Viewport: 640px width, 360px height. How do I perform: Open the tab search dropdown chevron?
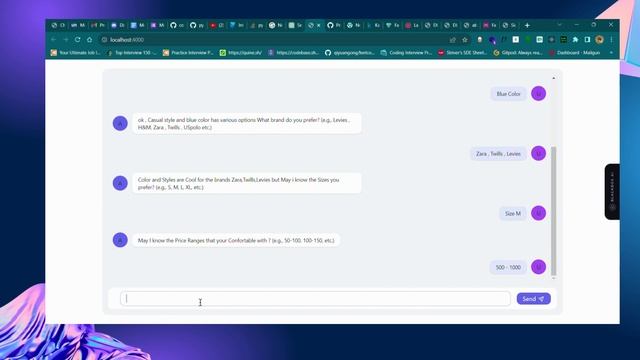(560, 25)
